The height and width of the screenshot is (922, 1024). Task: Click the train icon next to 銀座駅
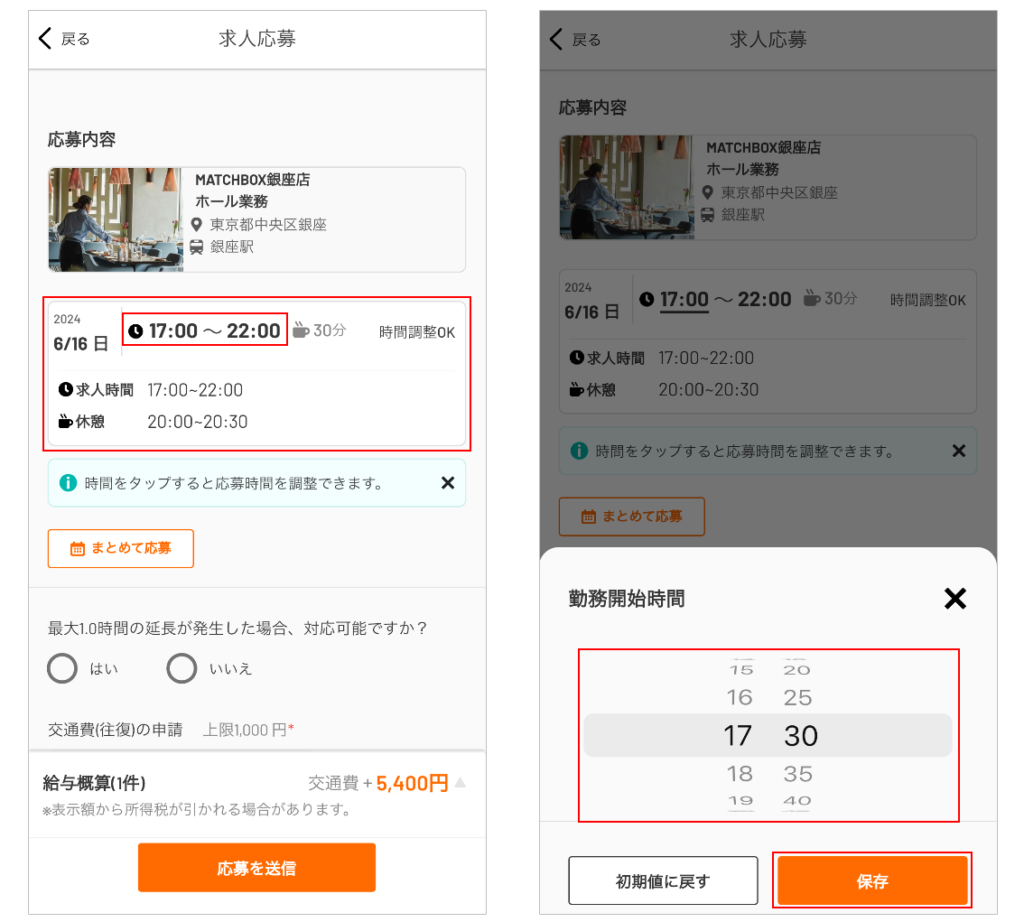(x=196, y=247)
